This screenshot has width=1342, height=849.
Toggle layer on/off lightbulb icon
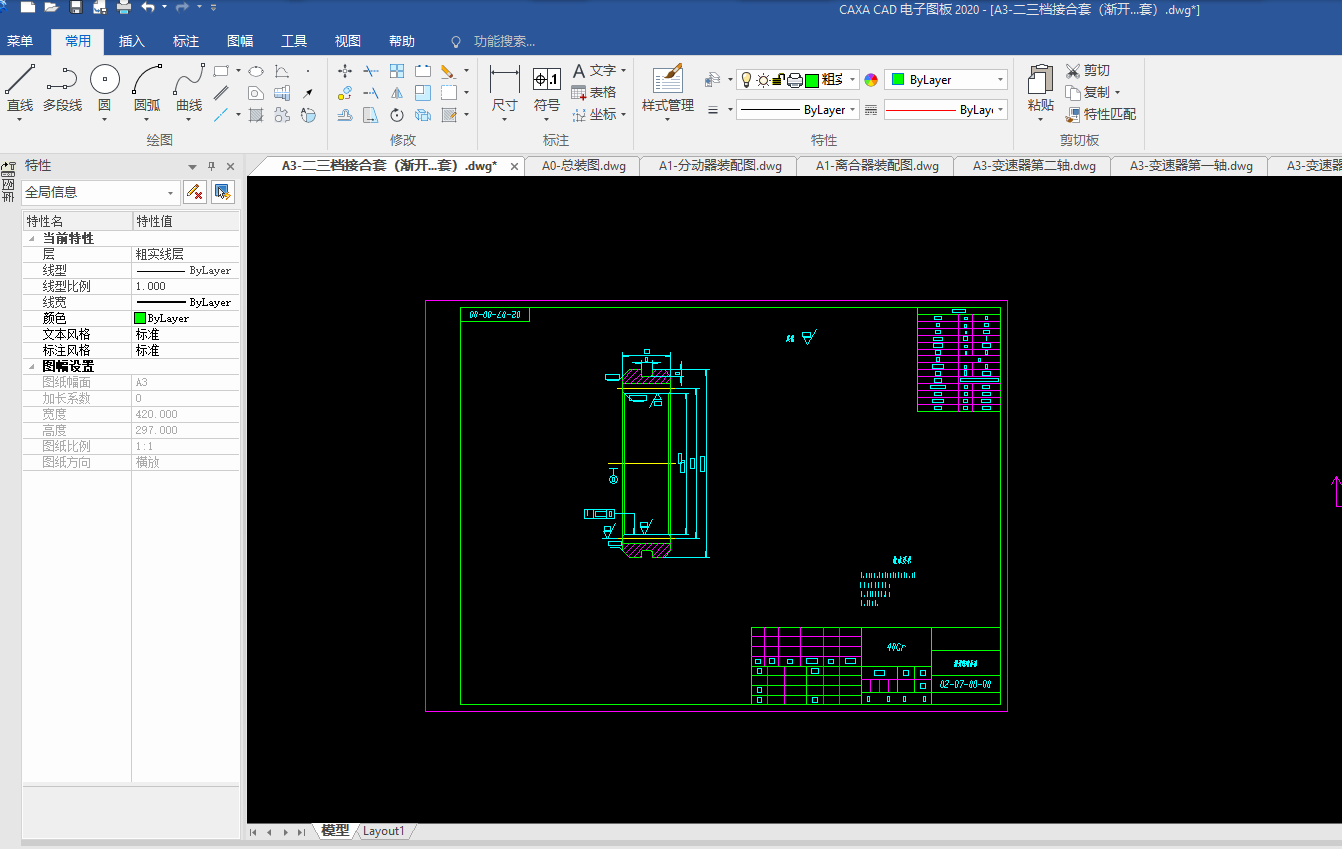746,80
